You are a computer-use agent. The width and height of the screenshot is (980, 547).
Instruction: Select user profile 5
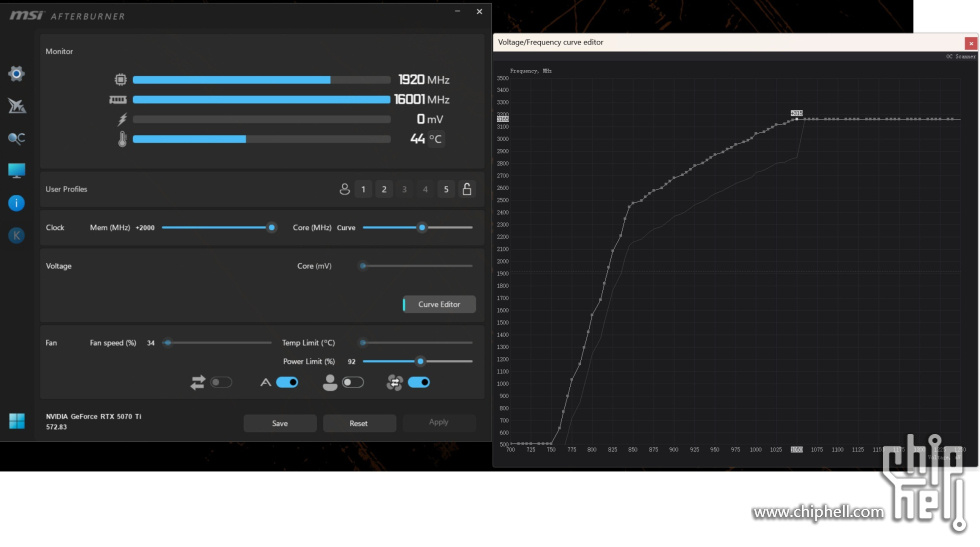tap(446, 189)
